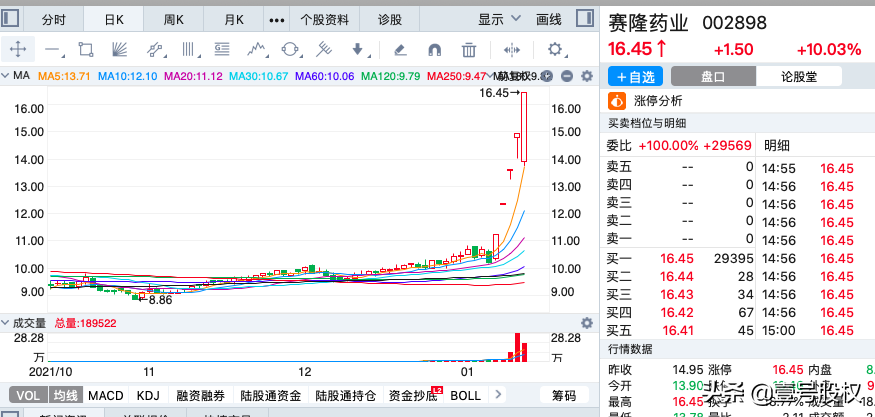Screen dimensions: 875x417
Task: Click the MA60:10.06 purple label
Action: (x=325, y=76)
